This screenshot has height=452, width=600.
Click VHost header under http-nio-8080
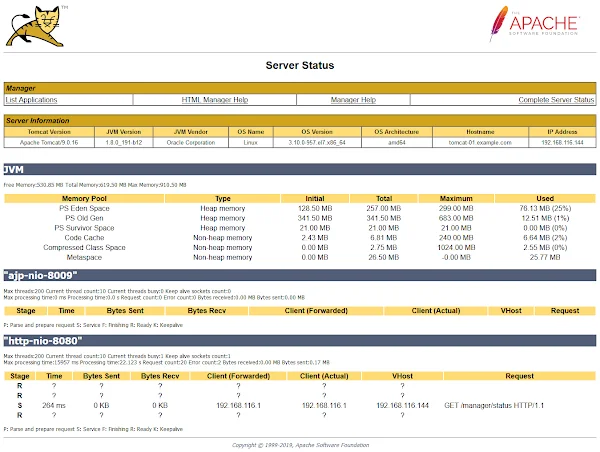tap(402, 376)
